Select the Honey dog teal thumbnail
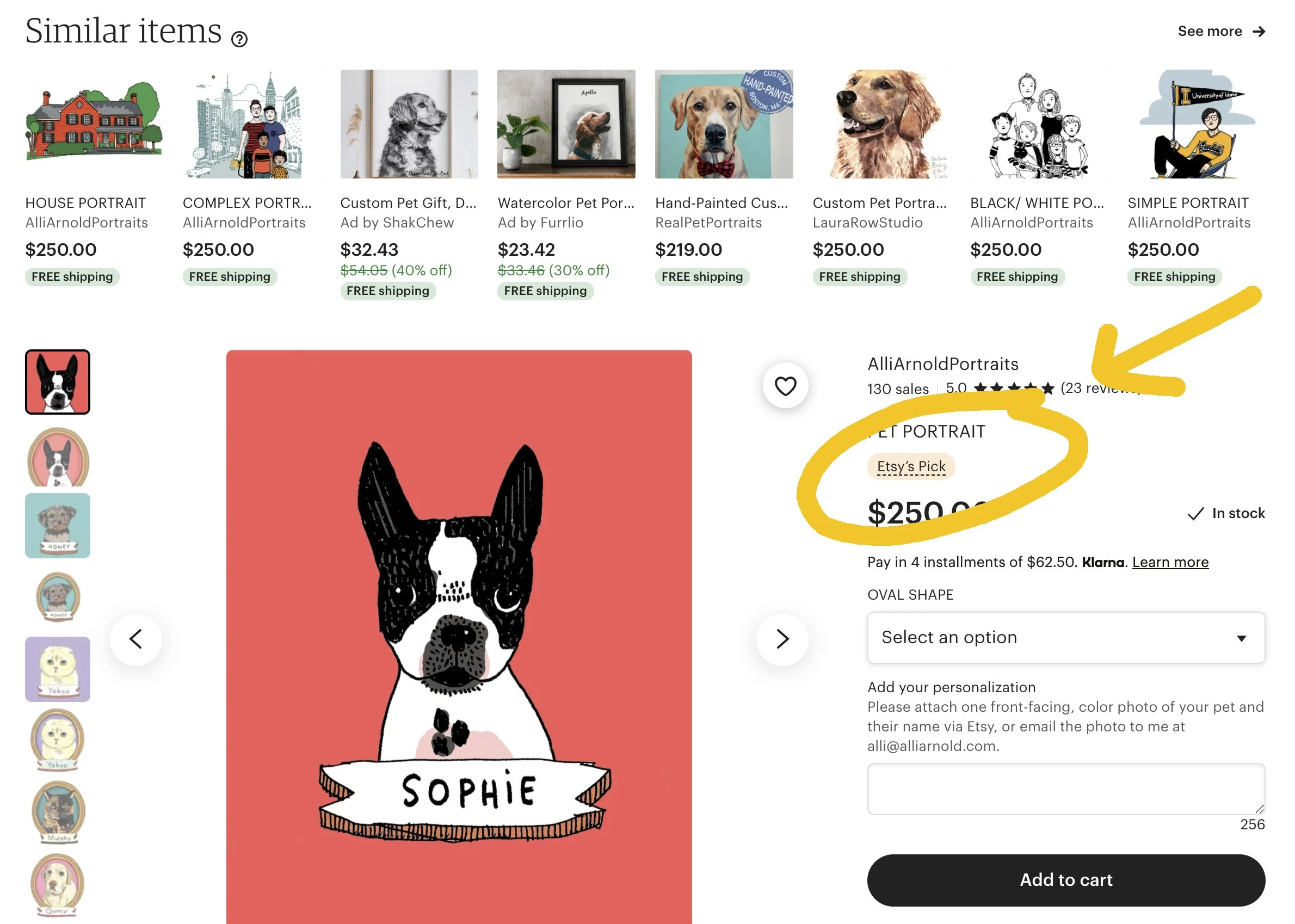Image resolution: width=1295 pixels, height=924 pixels. click(58, 525)
